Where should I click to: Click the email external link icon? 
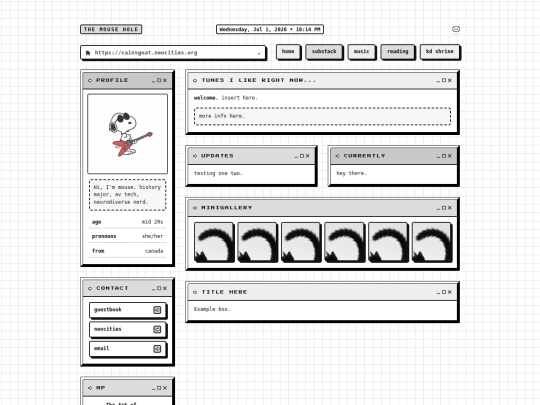coord(157,349)
